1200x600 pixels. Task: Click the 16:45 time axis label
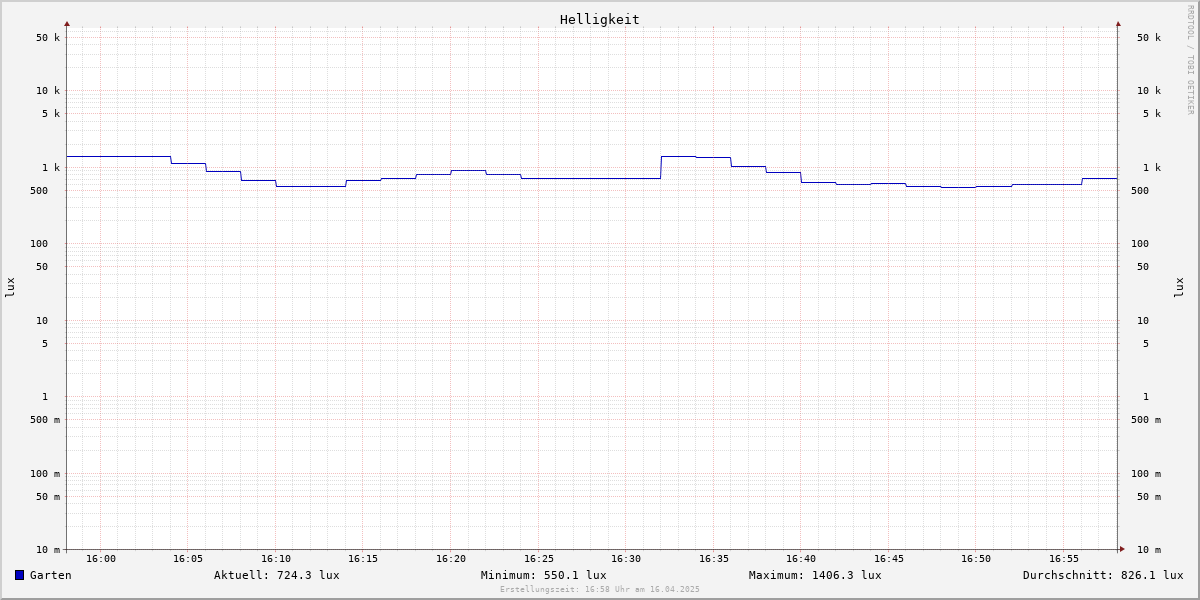[889, 559]
